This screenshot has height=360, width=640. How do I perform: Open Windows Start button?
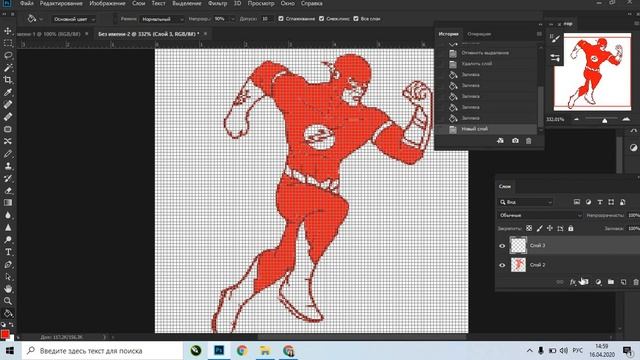pos(10,351)
